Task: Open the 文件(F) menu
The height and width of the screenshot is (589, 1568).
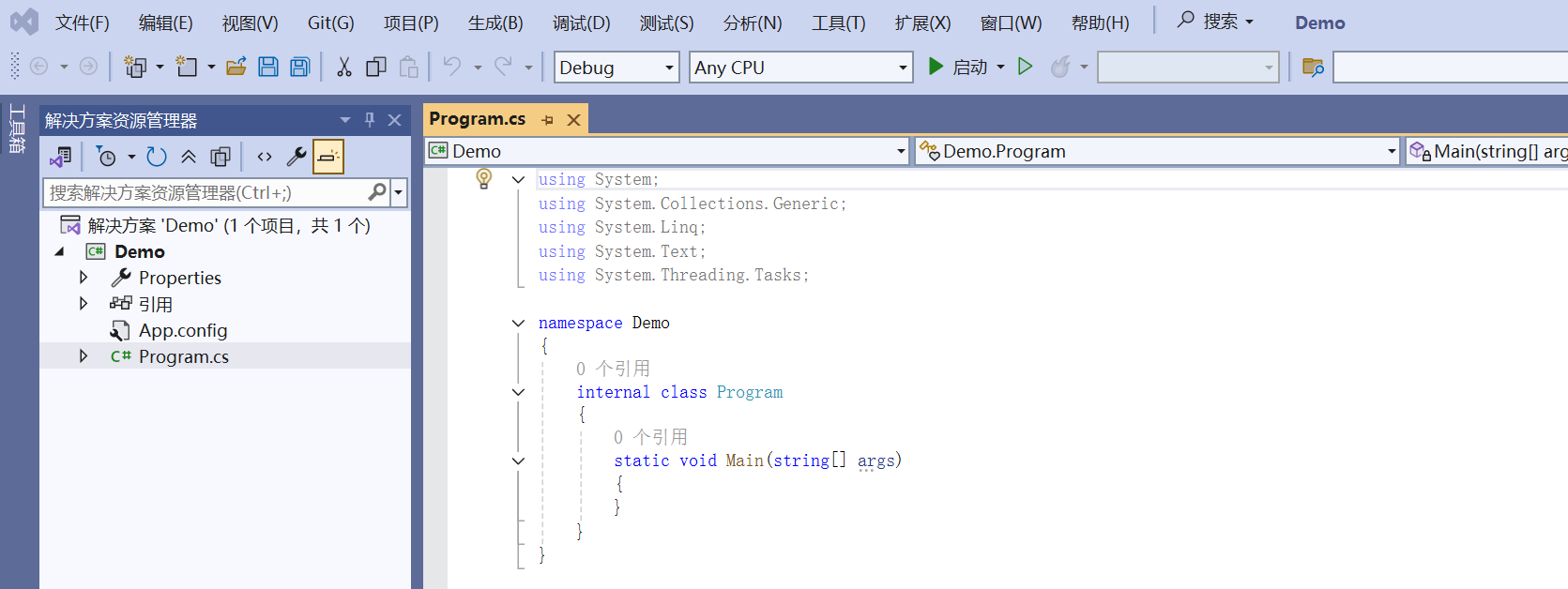Action: point(83,23)
